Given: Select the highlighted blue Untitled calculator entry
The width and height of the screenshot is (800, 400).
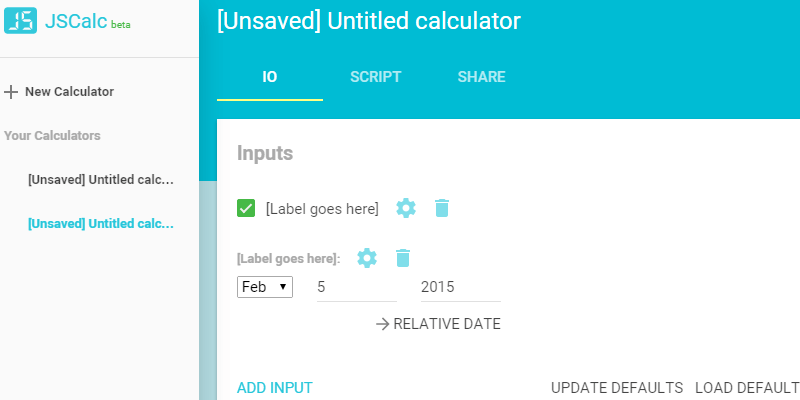Looking at the screenshot, I should click(x=101, y=224).
